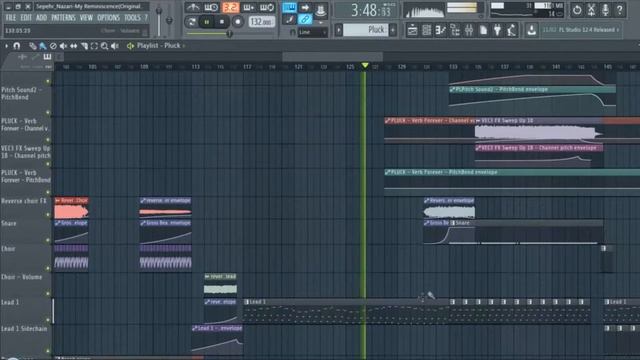Image resolution: width=640 pixels, height=360 pixels.
Task: Open the Browser from the shortcut icons
Action: (455, 30)
